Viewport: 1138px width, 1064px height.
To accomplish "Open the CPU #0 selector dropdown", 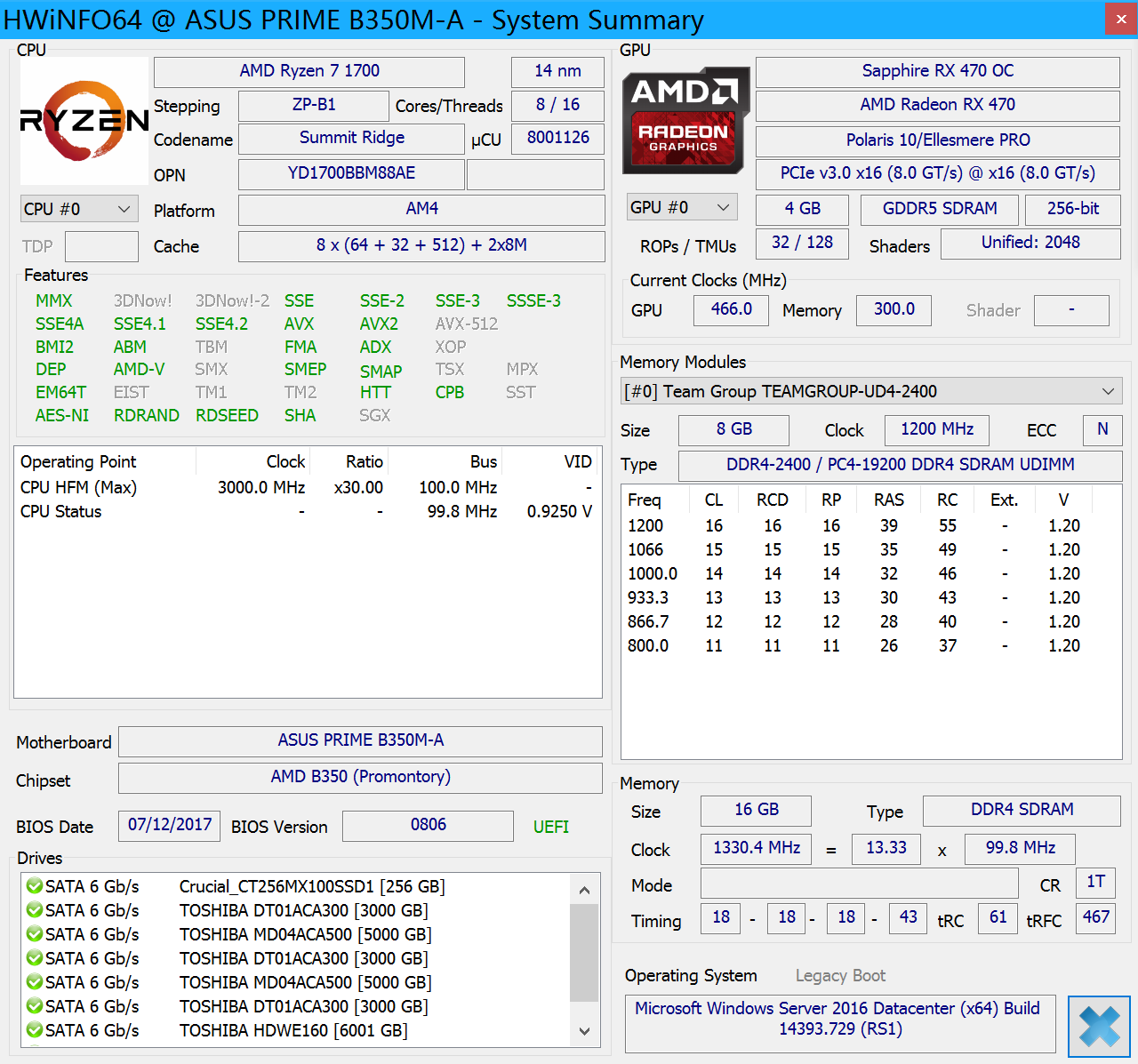I will [x=79, y=209].
